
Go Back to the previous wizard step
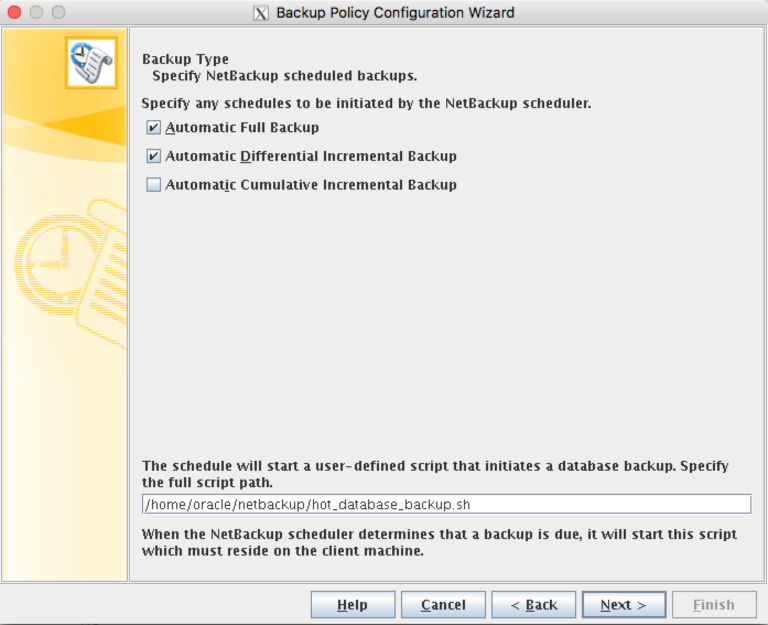[x=533, y=605]
